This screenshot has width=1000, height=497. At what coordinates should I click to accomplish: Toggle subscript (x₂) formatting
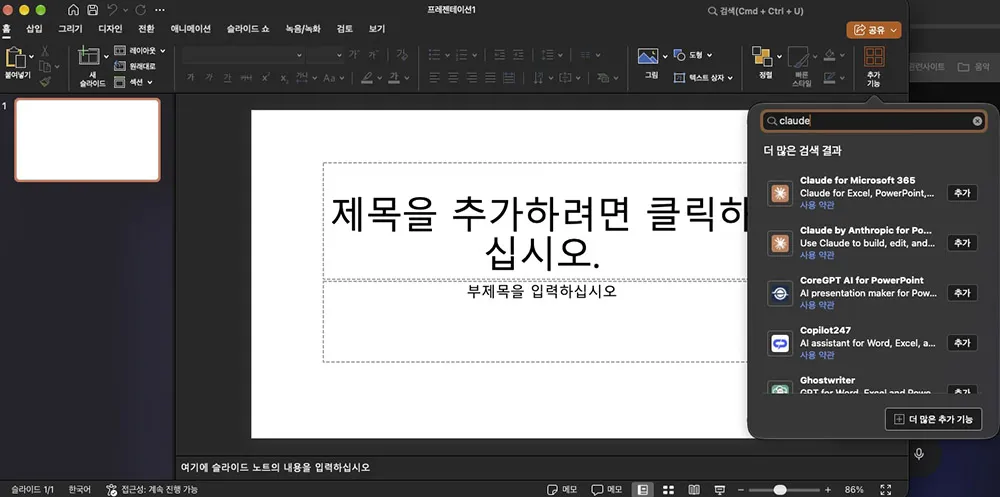point(284,78)
